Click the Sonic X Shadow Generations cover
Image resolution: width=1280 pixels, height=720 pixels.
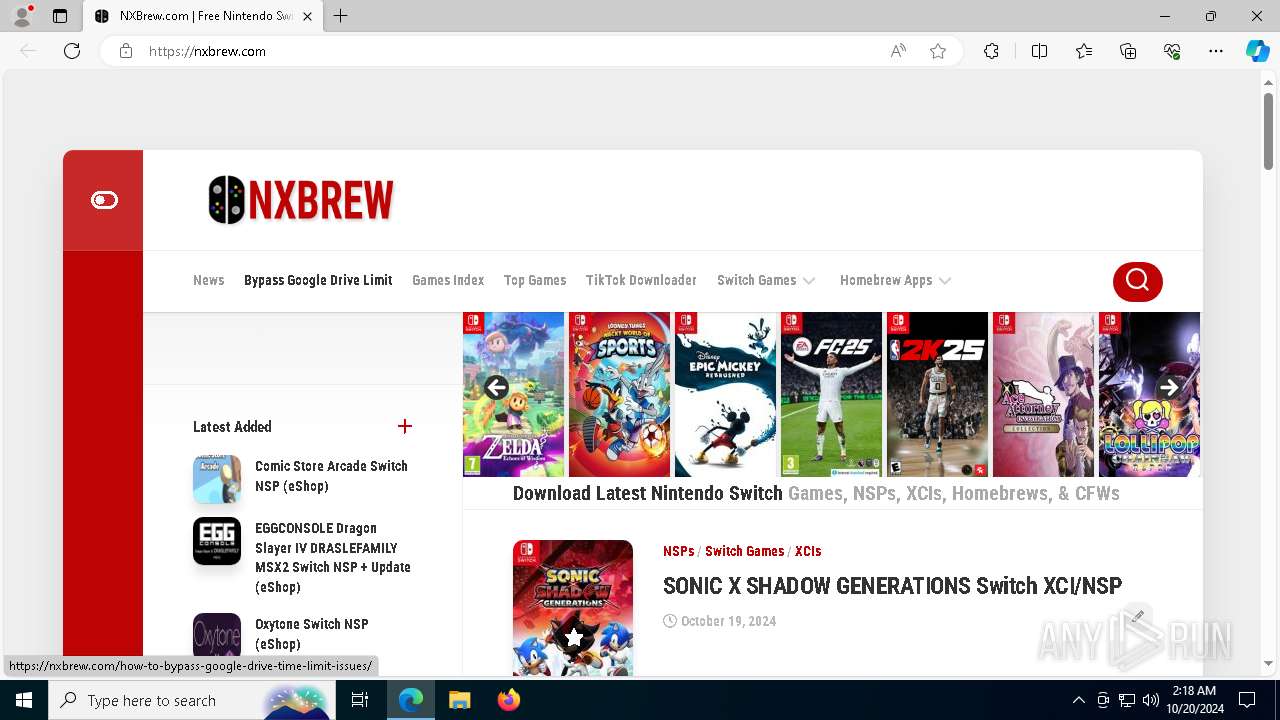[x=573, y=608]
